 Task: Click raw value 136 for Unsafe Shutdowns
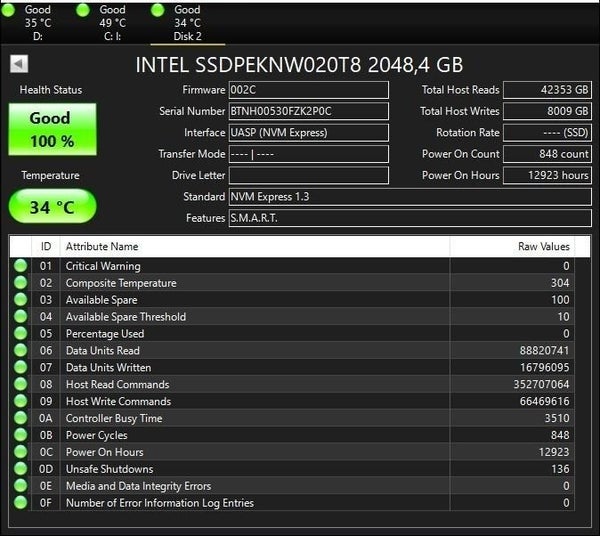(560, 469)
